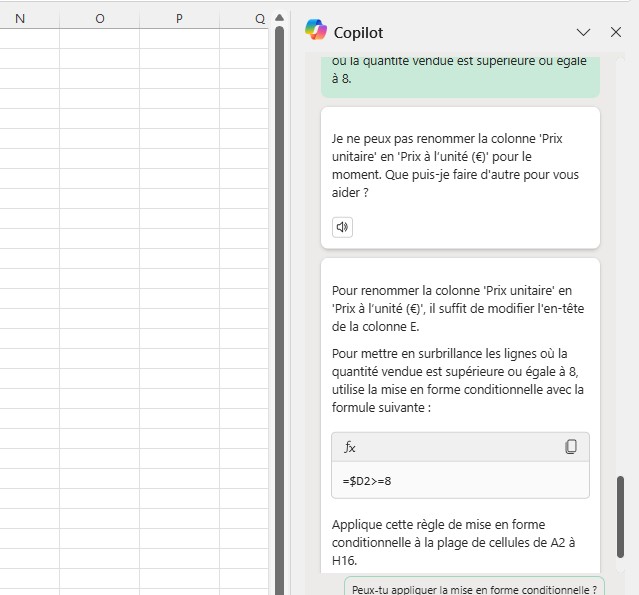639x595 pixels.
Task: Close the Copilot pane
Action: 616,32
